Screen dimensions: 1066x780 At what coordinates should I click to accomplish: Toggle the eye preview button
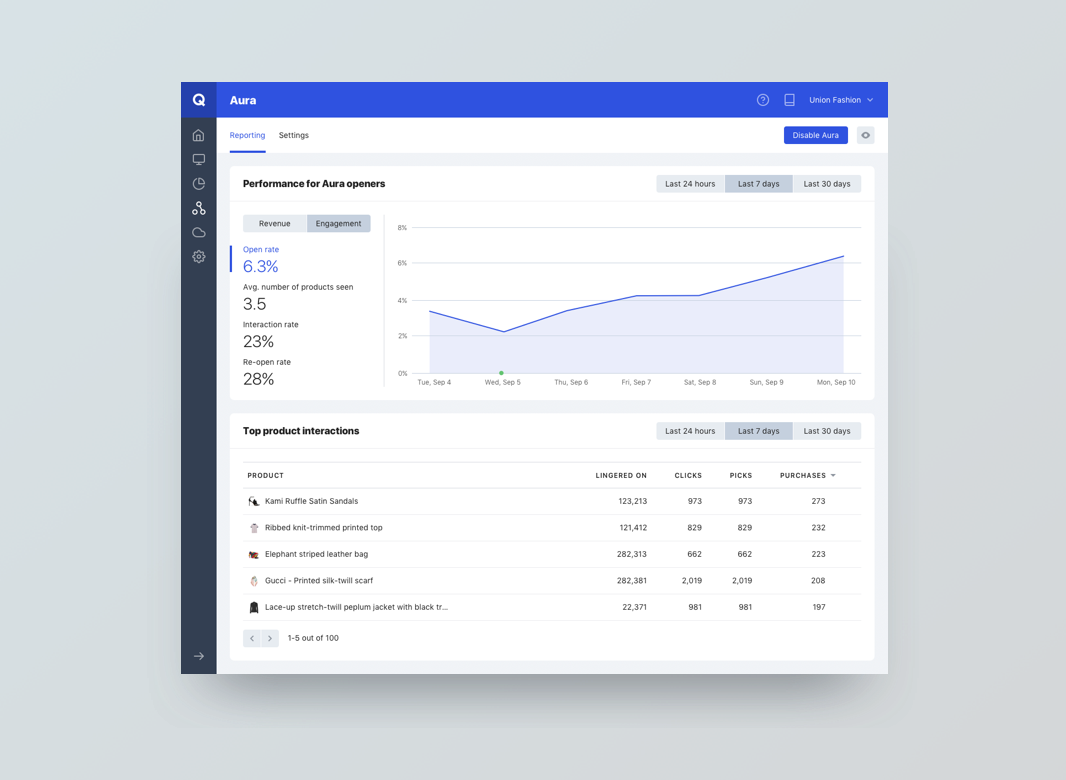(x=866, y=135)
